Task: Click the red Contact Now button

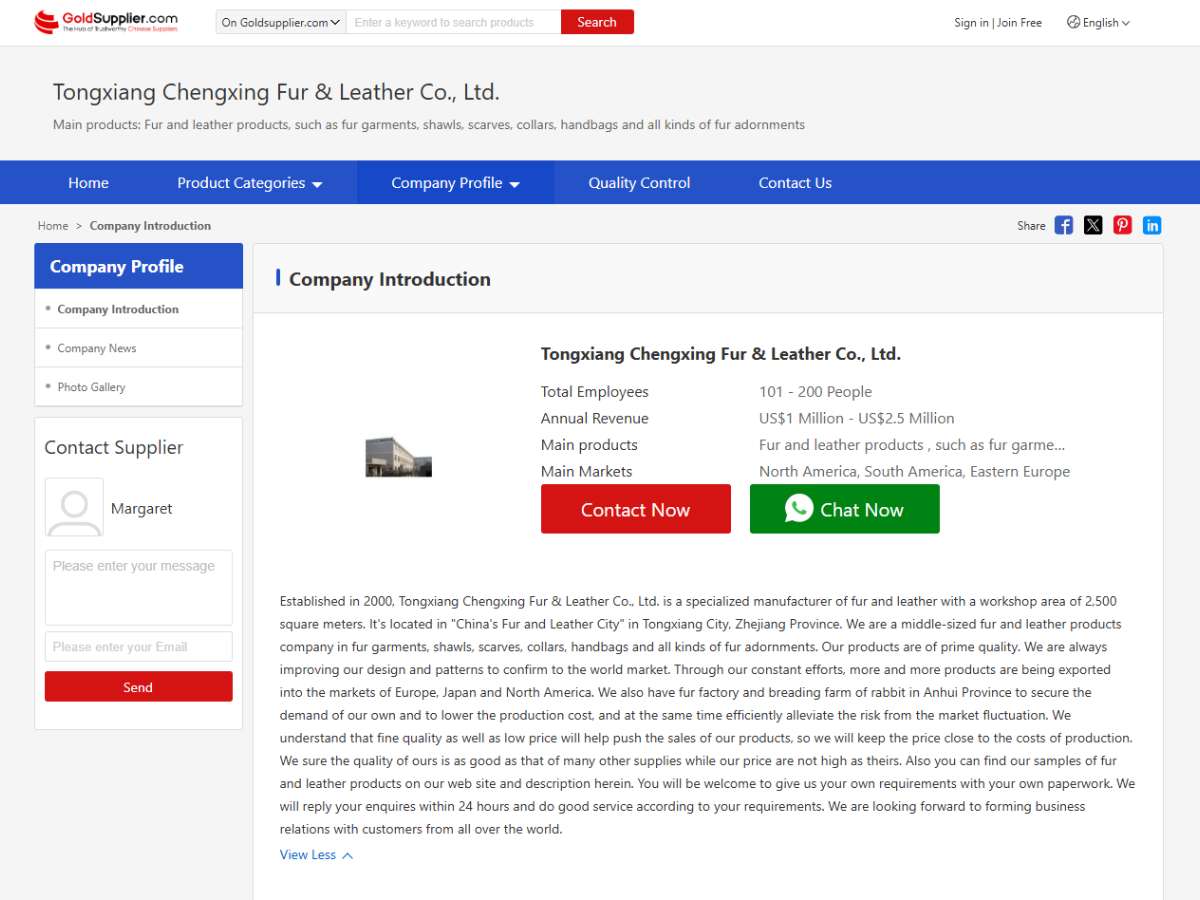Action: 636,509
